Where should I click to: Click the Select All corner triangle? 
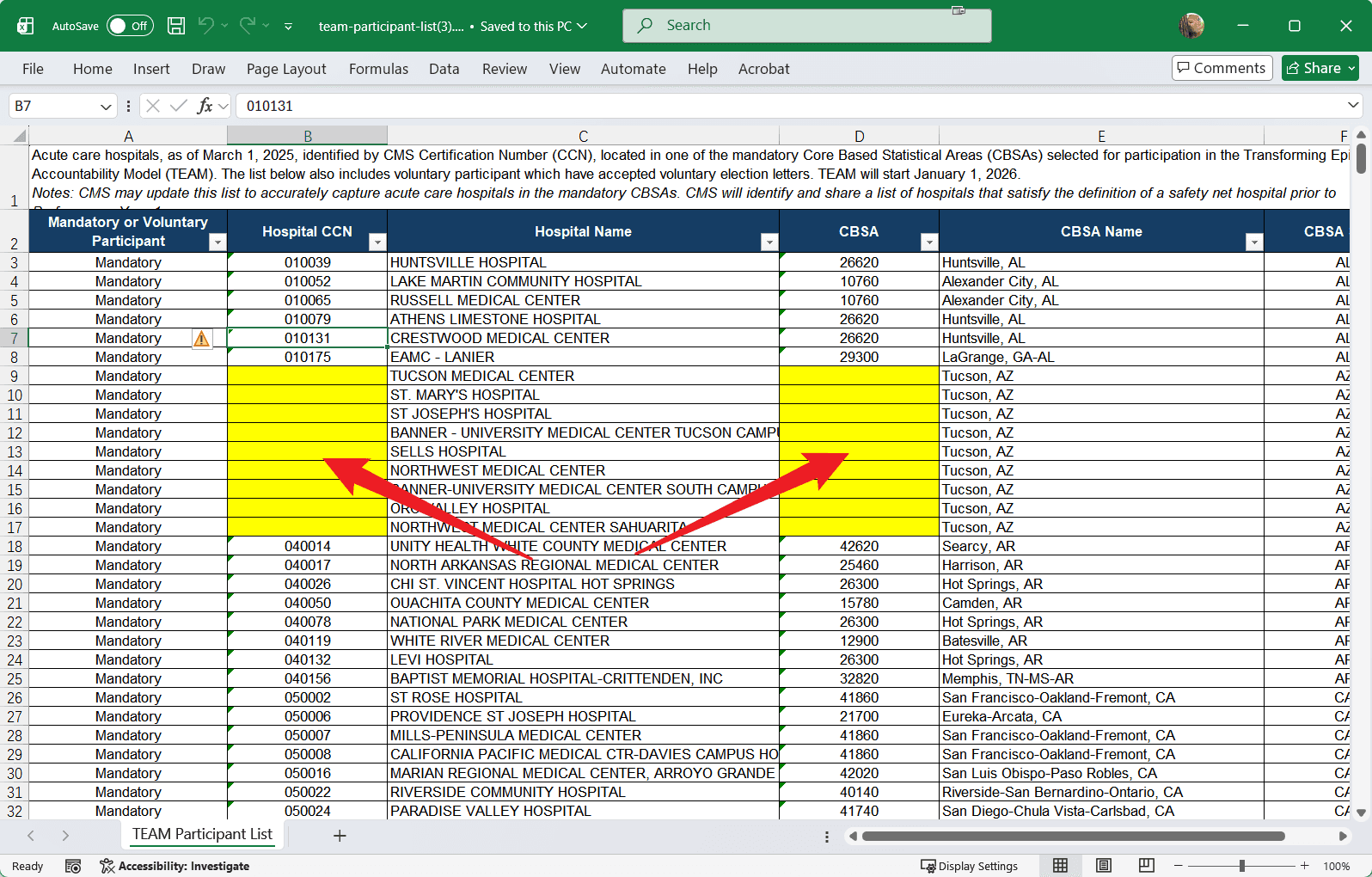(x=19, y=136)
